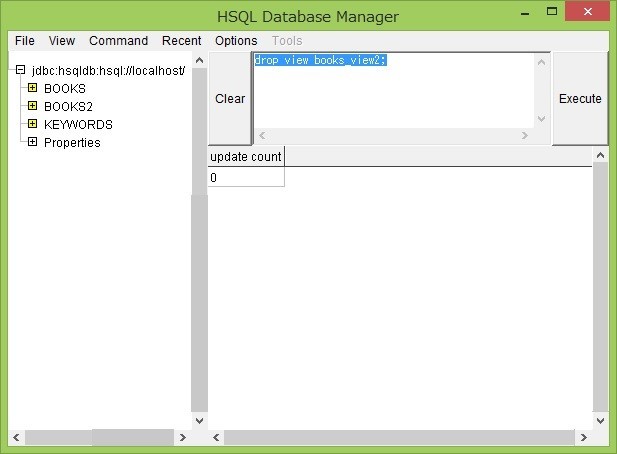Expand the BOOKS2 table node

(x=33, y=106)
